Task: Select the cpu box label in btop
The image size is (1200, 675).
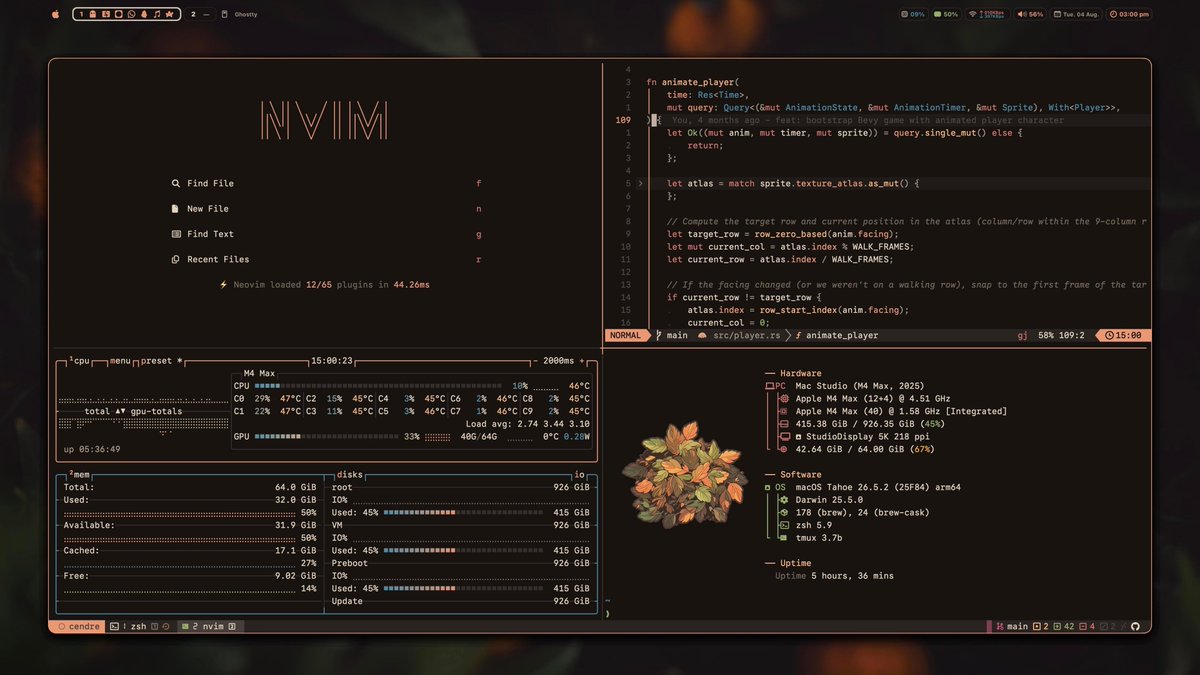Action: pyautogui.click(x=80, y=360)
